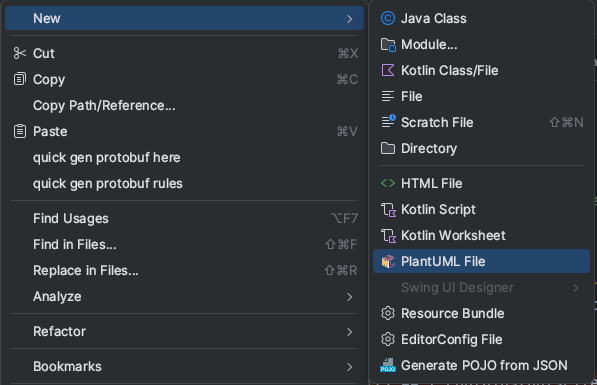The width and height of the screenshot is (597, 385).
Task: Click the Resource Bundle gear icon
Action: [388, 313]
